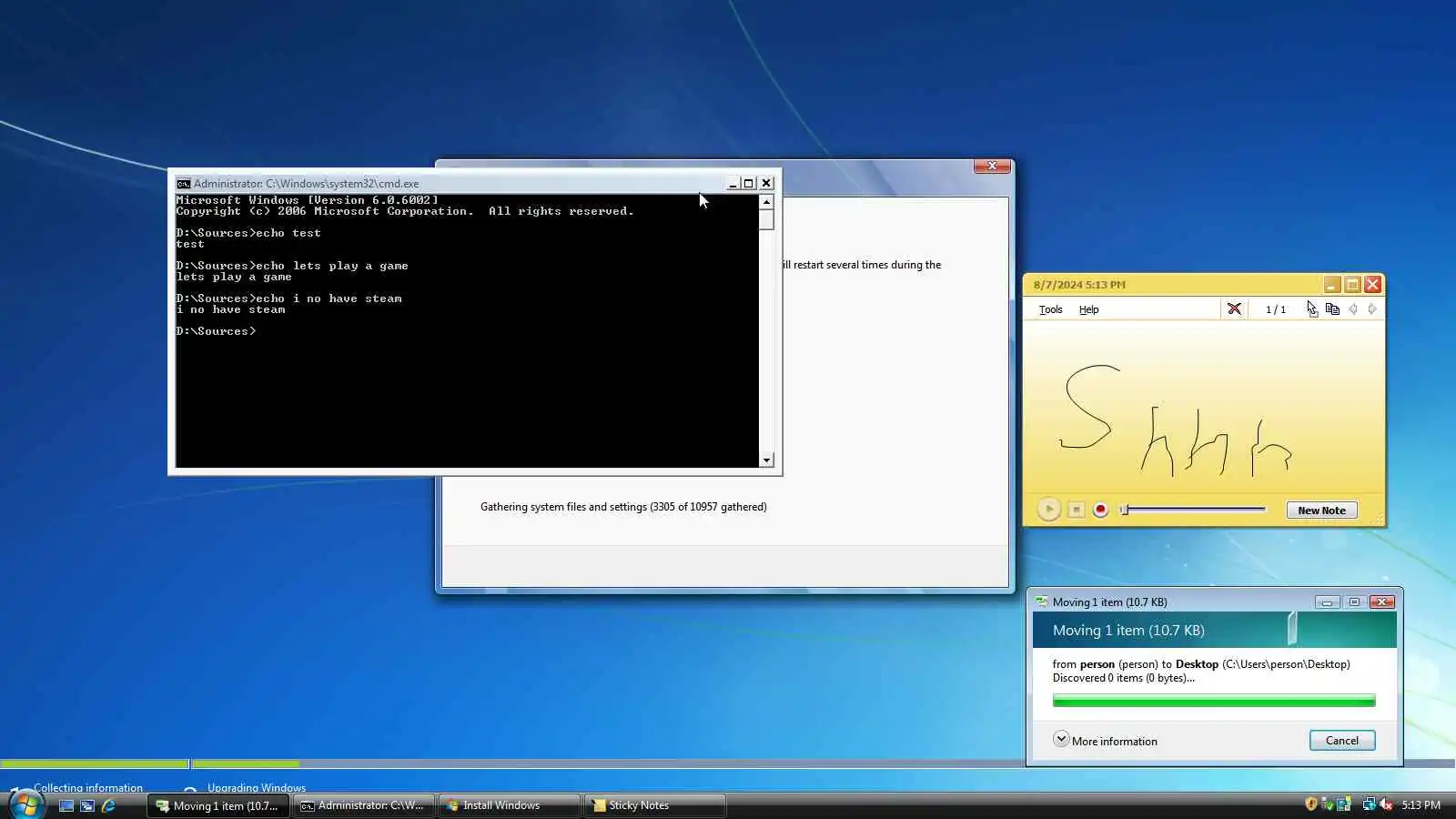The width and height of the screenshot is (1456, 819).
Task: Click the green move progress bar
Action: [1214, 701]
